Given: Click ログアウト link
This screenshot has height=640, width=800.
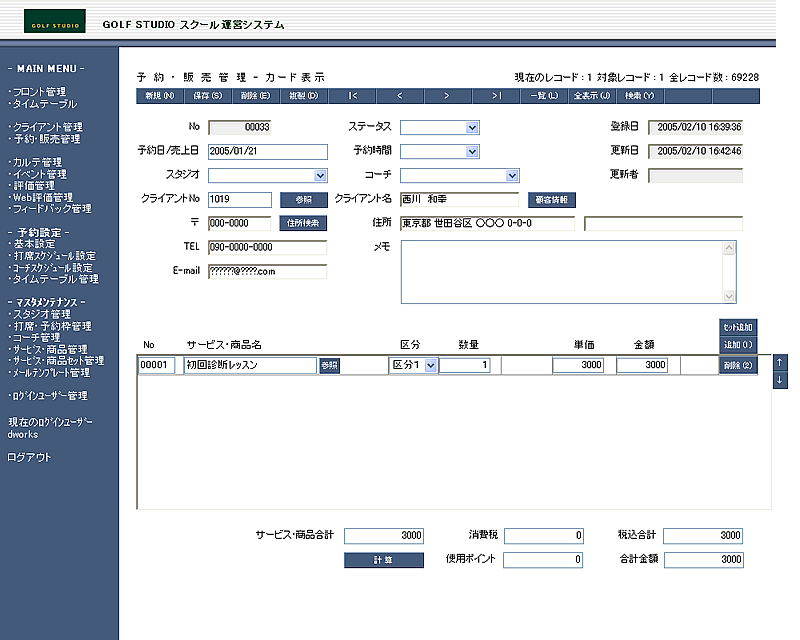Looking at the screenshot, I should click(29, 457).
